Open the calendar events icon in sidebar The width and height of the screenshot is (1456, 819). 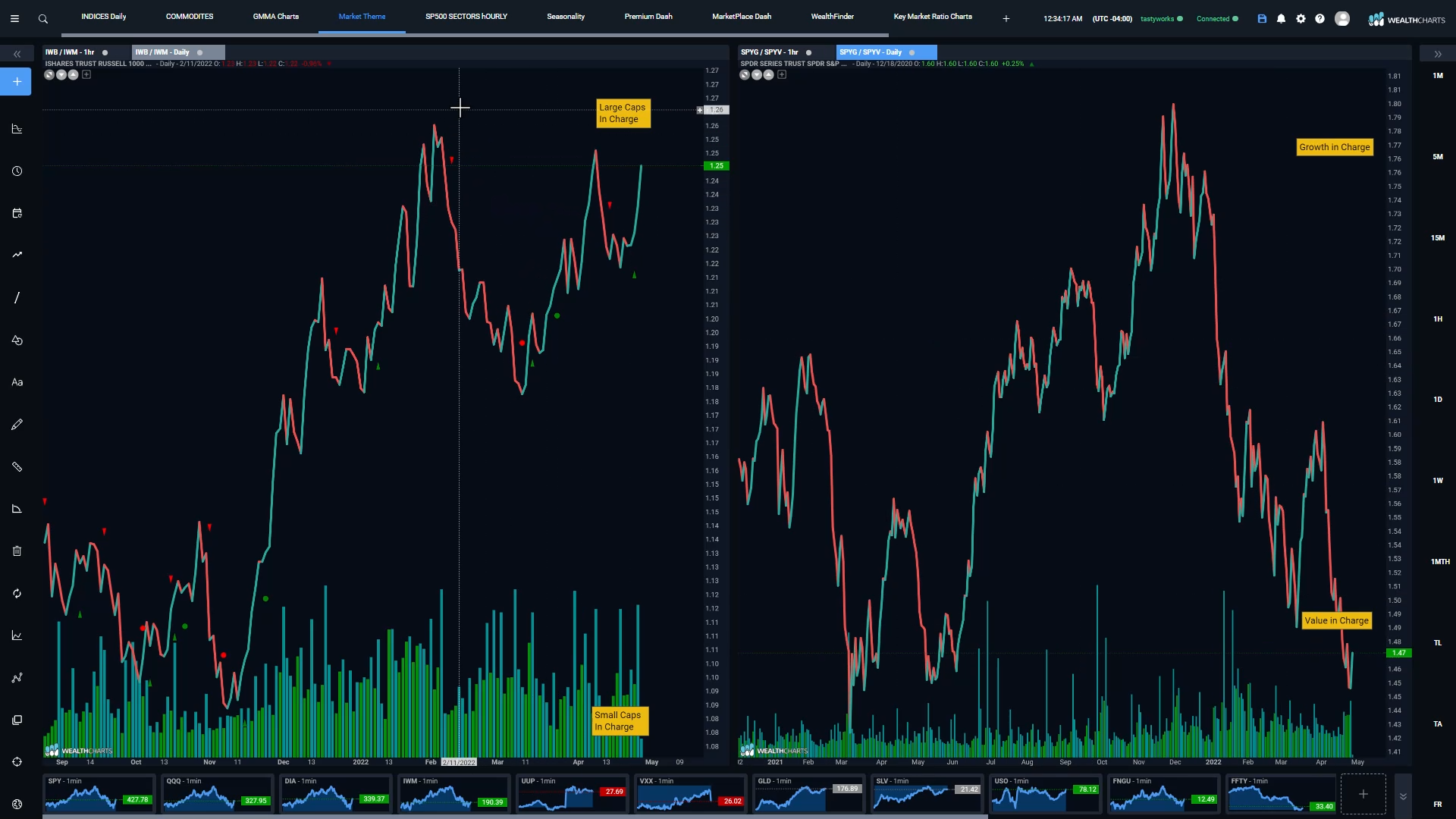click(17, 213)
